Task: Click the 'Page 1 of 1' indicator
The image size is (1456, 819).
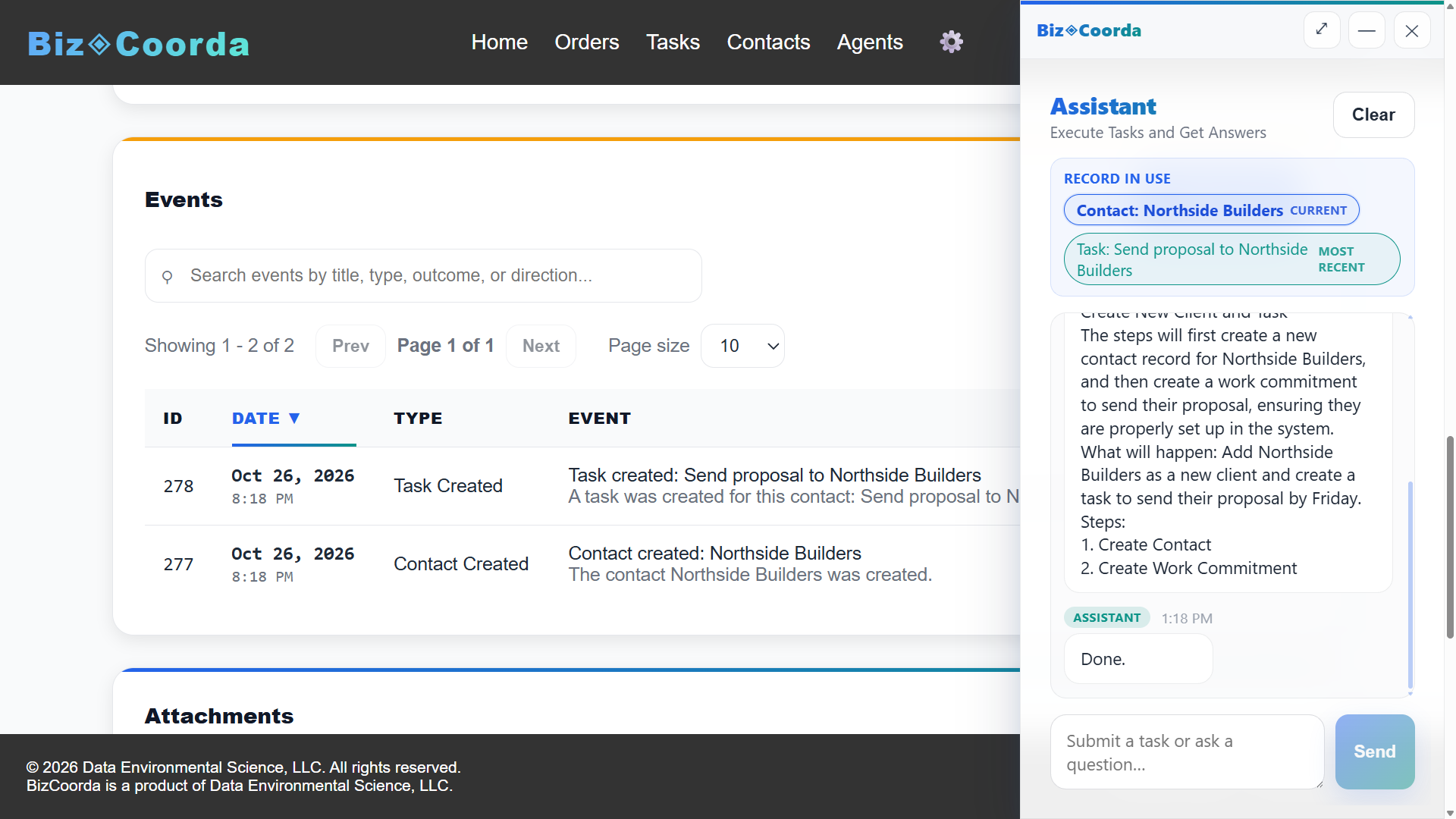Action: (x=445, y=346)
